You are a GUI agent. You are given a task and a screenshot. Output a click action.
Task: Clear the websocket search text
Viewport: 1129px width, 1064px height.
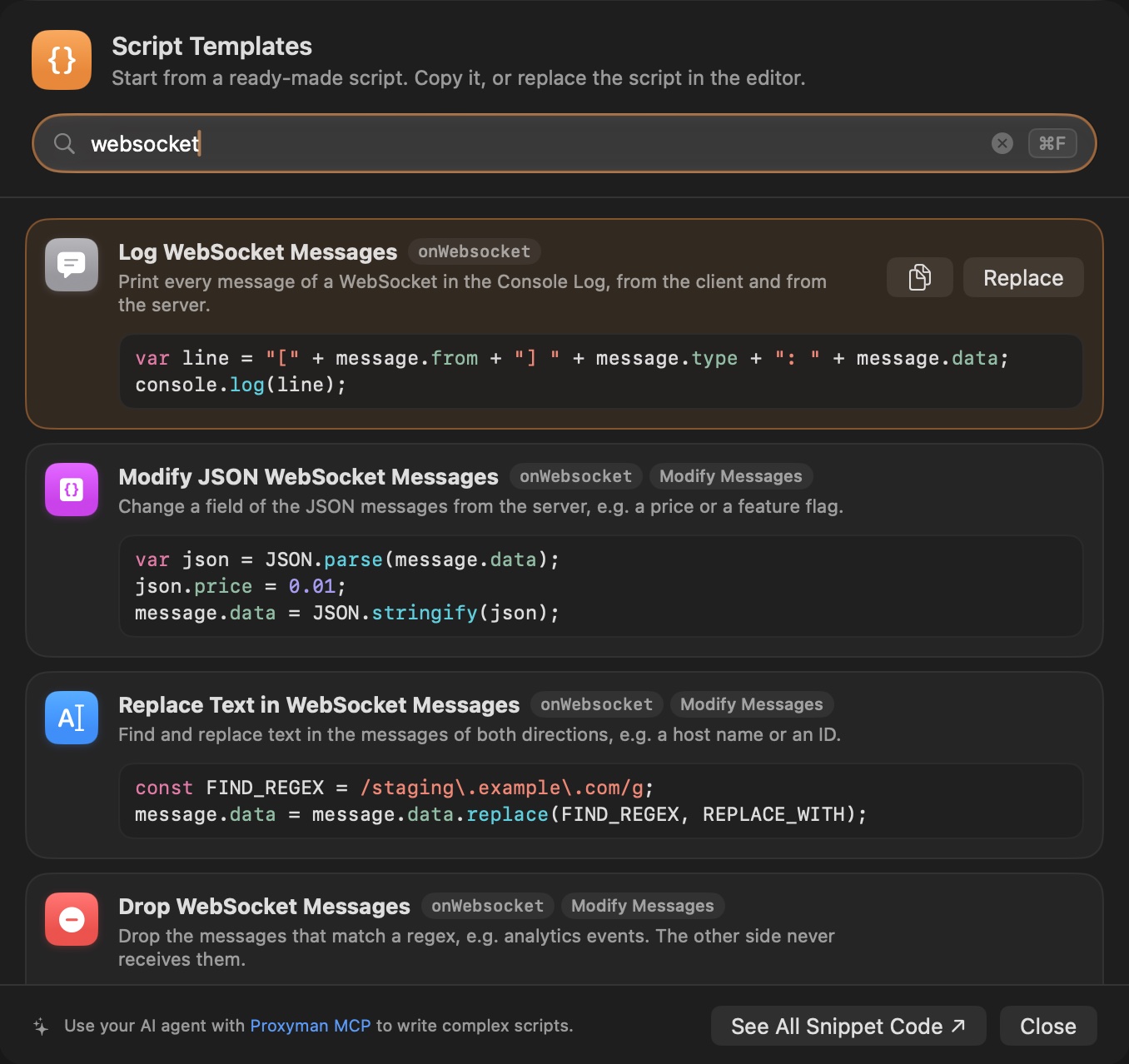[x=1002, y=143]
